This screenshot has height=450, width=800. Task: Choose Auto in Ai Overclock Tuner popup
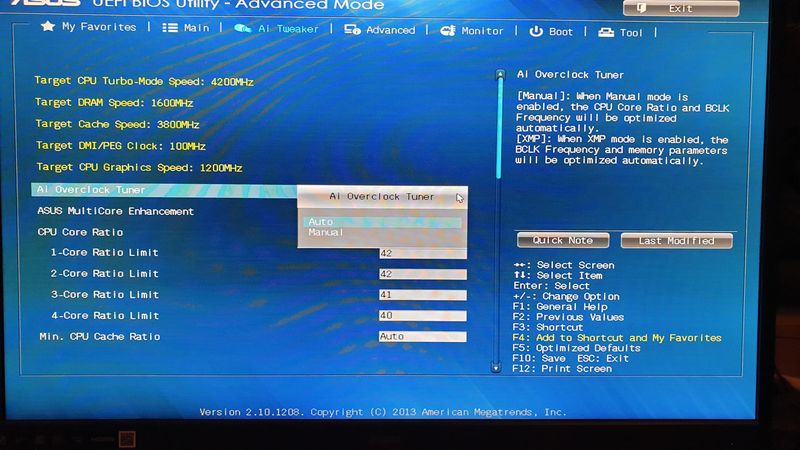point(382,222)
